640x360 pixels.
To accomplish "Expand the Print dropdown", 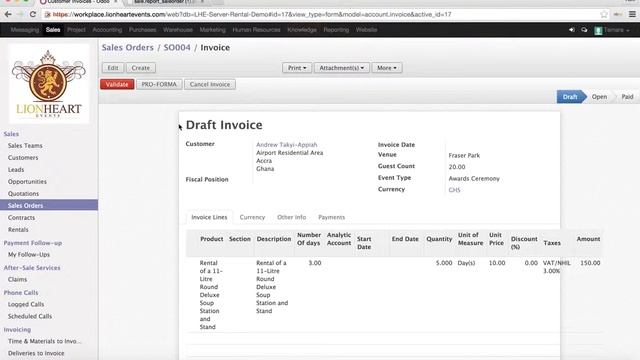I will [x=297, y=68].
